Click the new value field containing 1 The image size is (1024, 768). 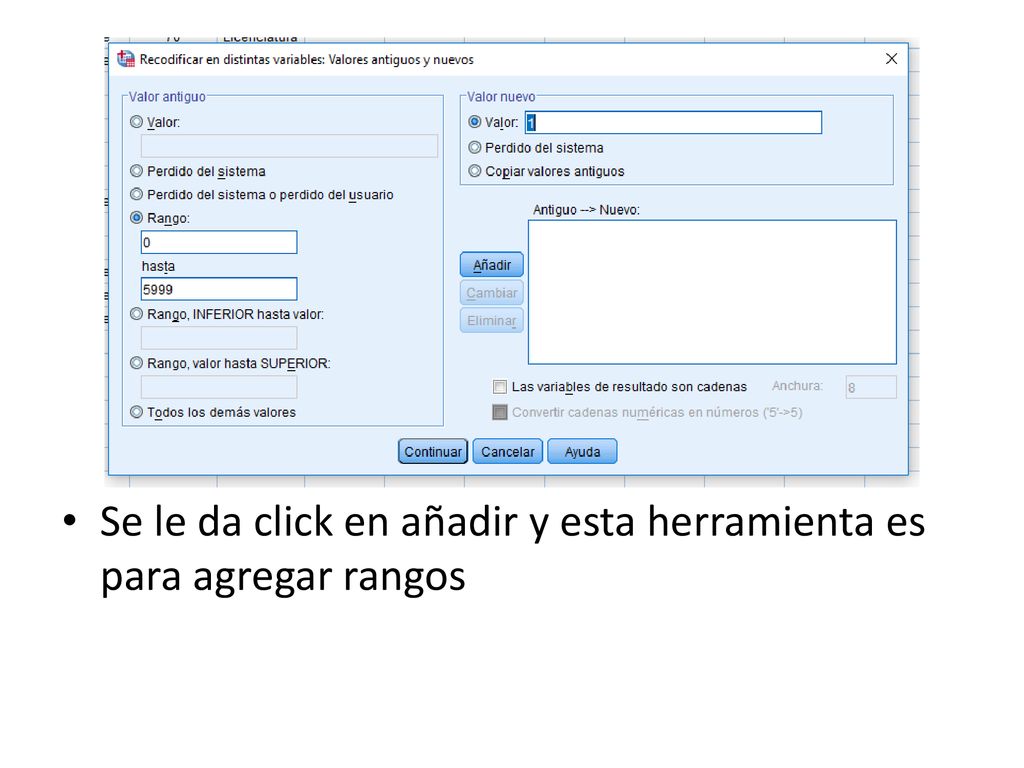(673, 123)
